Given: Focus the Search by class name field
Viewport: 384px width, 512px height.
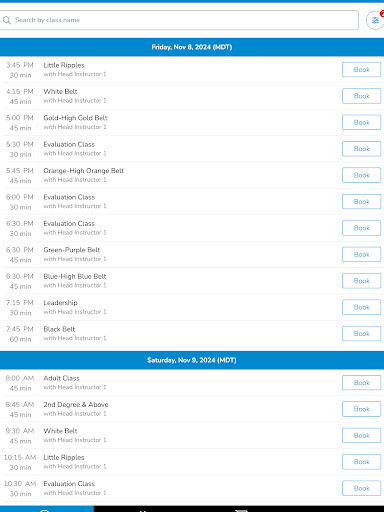Looking at the screenshot, I should [x=179, y=20].
